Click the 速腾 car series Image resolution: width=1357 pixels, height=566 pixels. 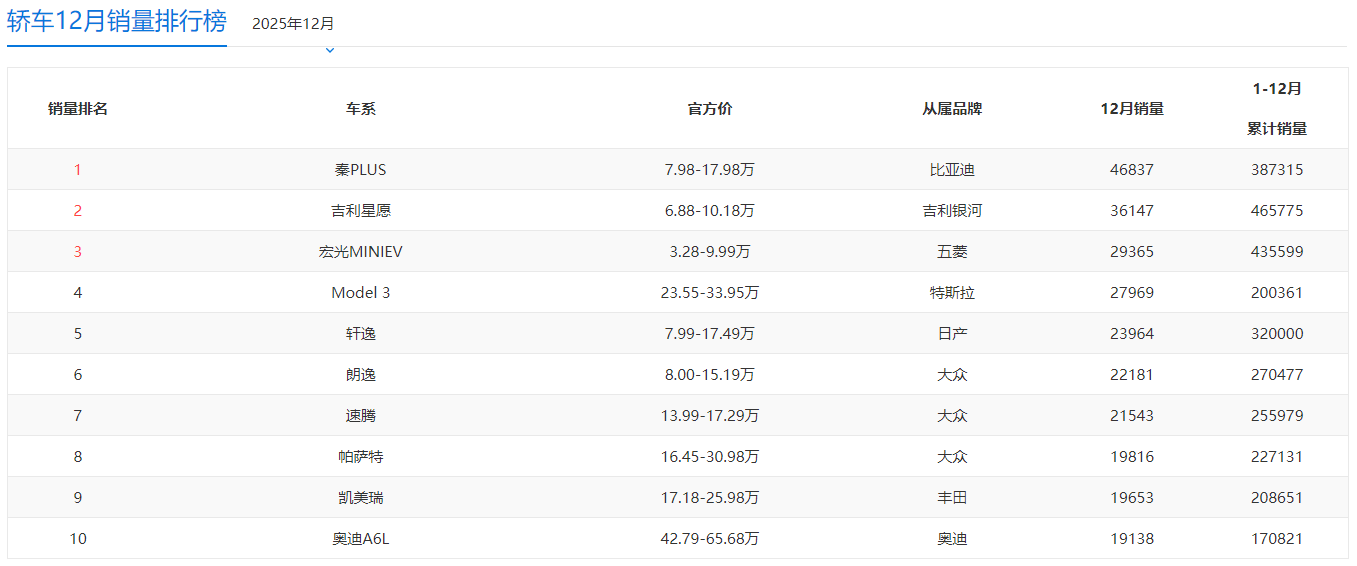click(x=360, y=416)
